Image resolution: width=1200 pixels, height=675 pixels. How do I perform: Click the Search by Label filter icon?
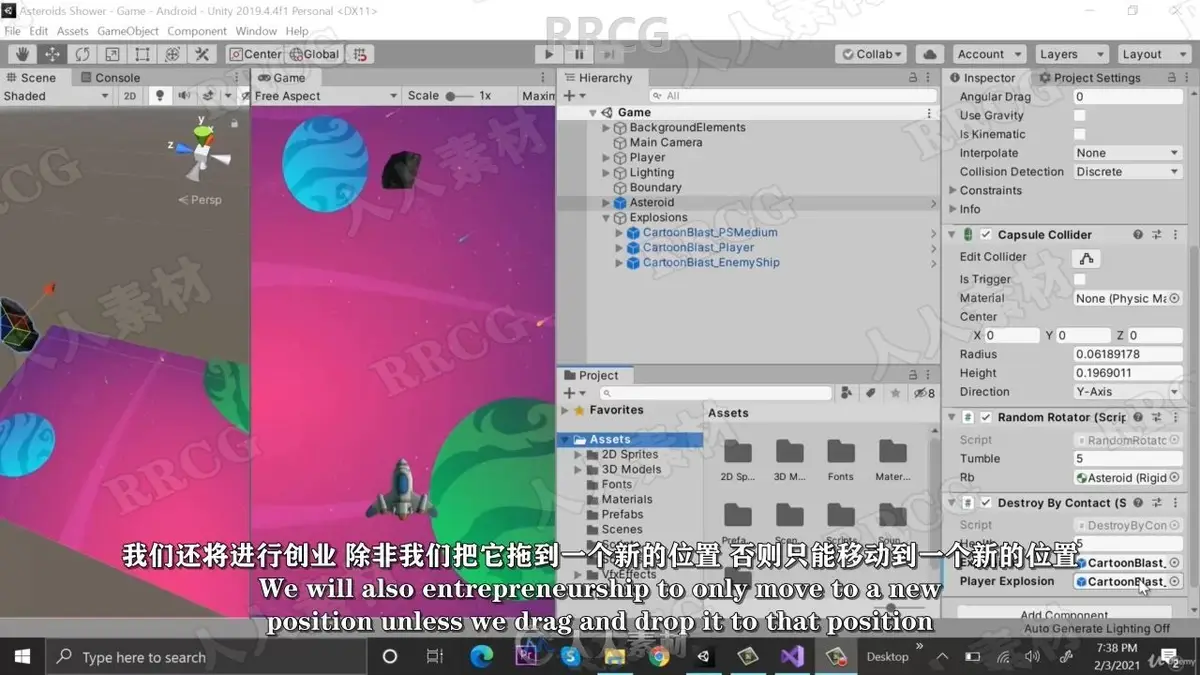pos(871,393)
